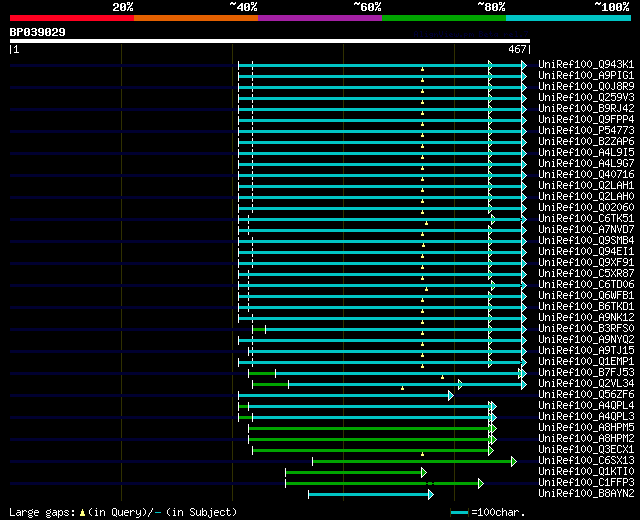The image size is (640, 520).
Task: Select the UniRef100_Q02060 label
Action: pos(586,208)
